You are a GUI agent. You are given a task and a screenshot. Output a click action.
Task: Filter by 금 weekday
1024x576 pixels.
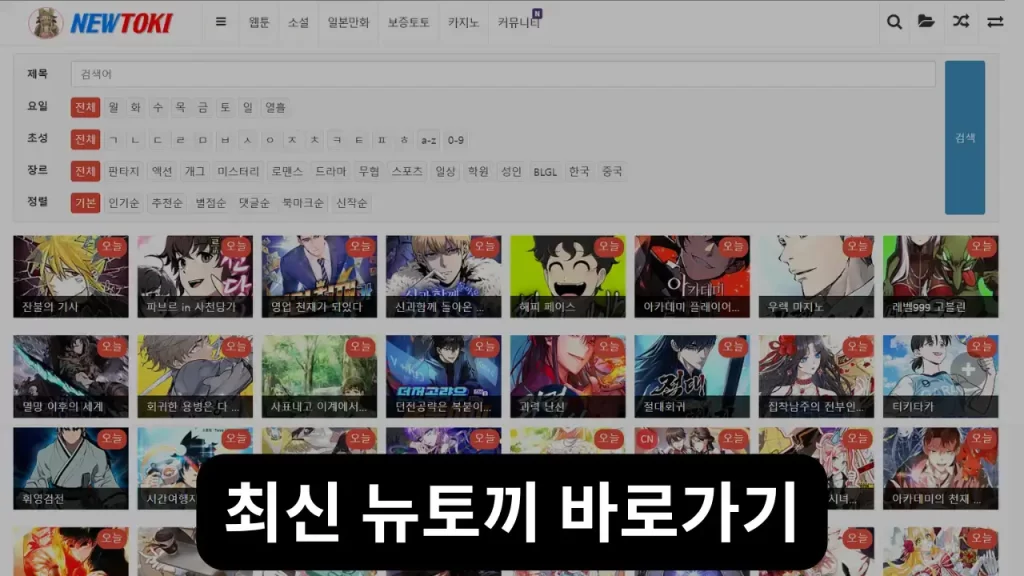pos(203,107)
